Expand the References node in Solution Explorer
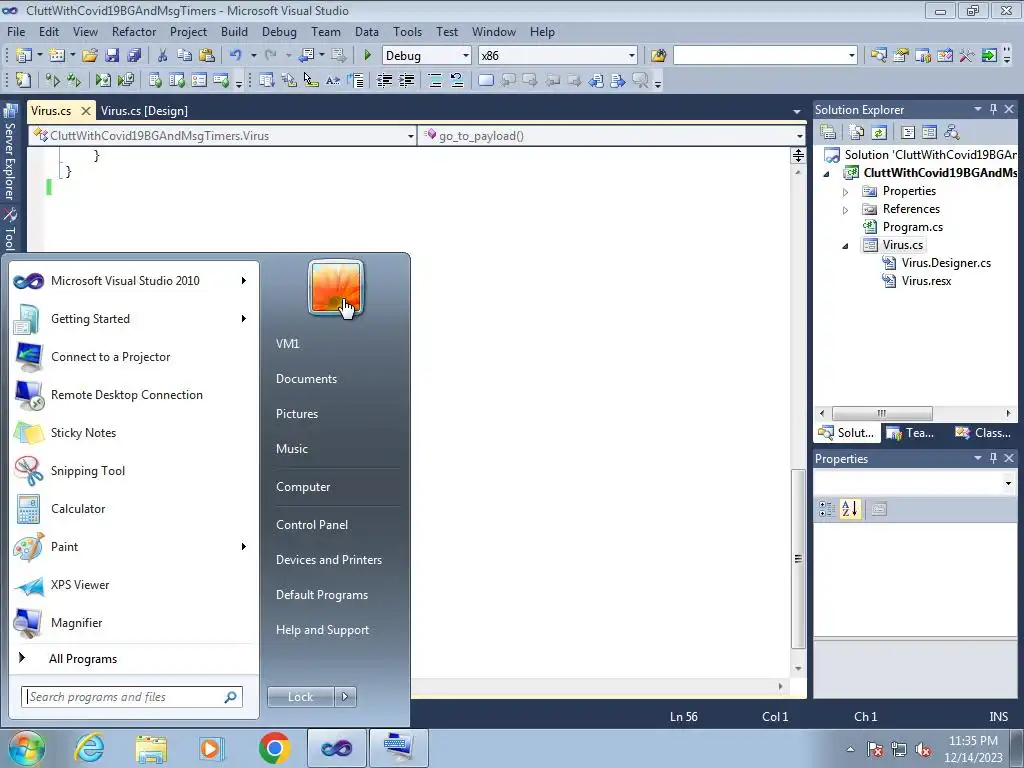Screen dimensions: 1024x768 pyautogui.click(x=846, y=210)
